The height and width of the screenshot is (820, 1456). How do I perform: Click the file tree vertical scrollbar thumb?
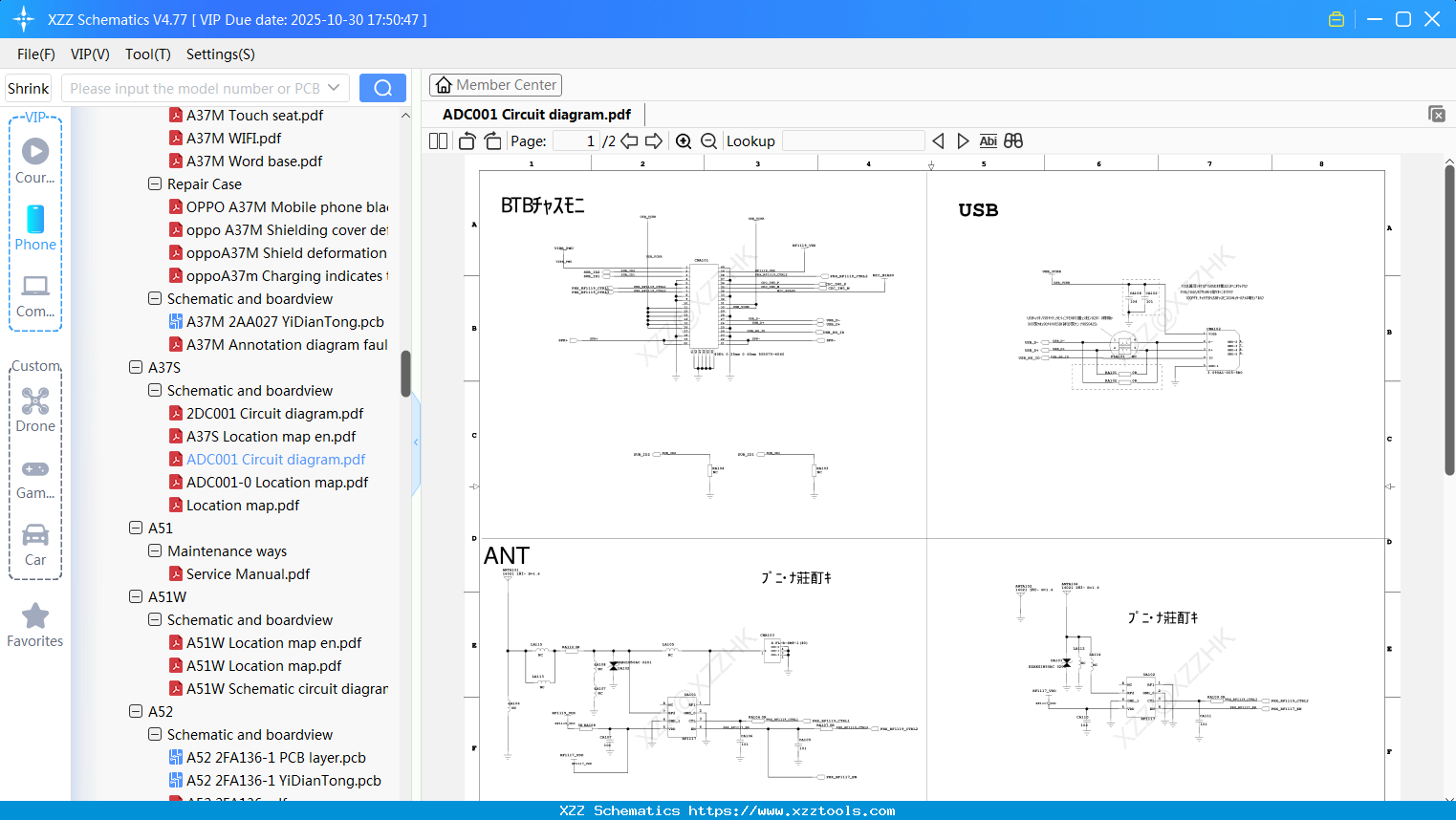tap(405, 374)
